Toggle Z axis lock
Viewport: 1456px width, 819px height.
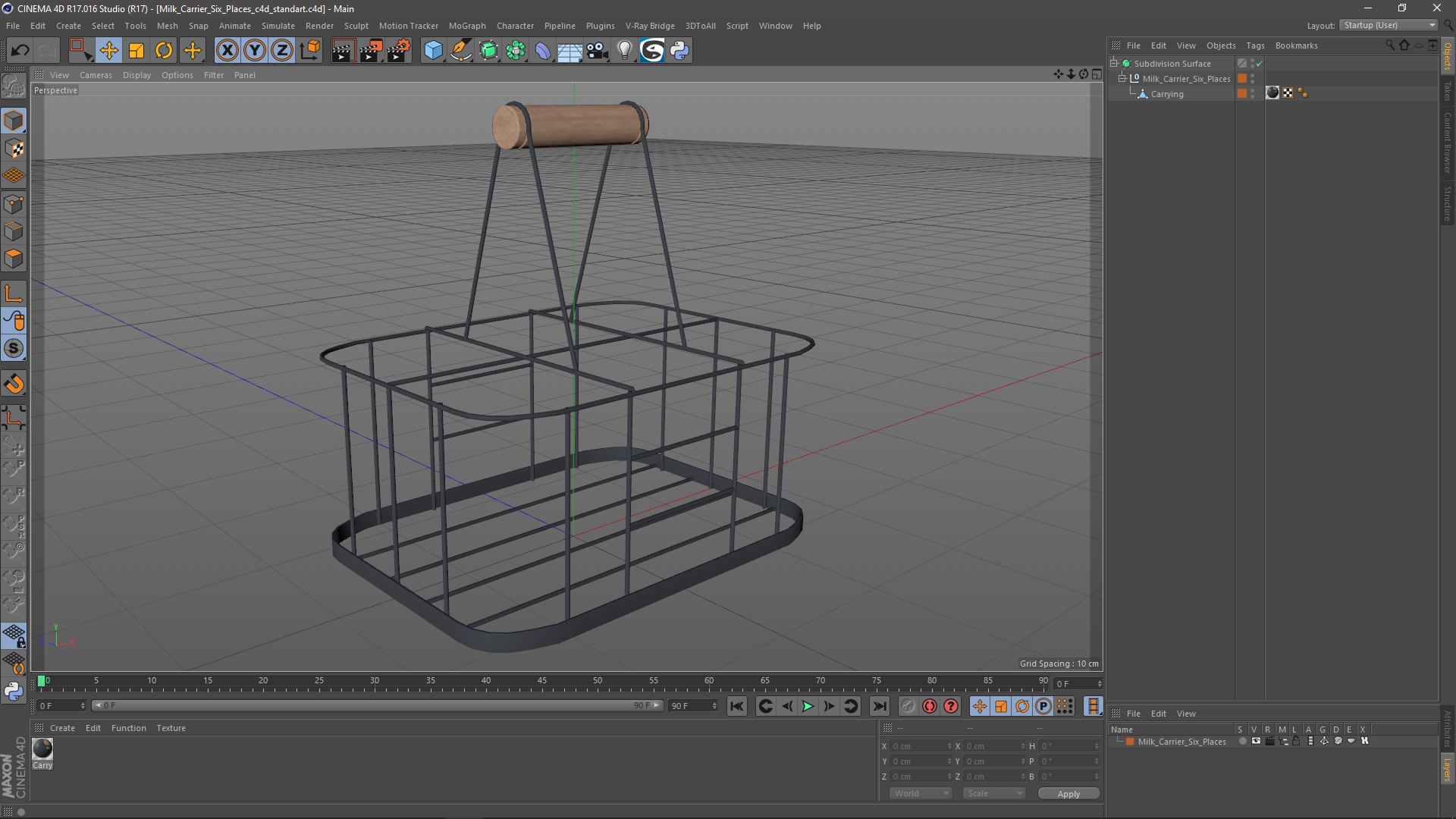click(282, 51)
